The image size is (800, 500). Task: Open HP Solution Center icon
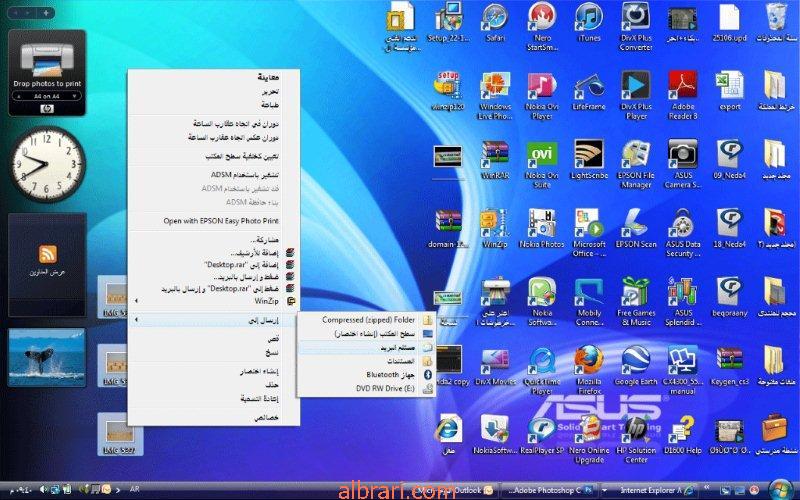pos(636,439)
